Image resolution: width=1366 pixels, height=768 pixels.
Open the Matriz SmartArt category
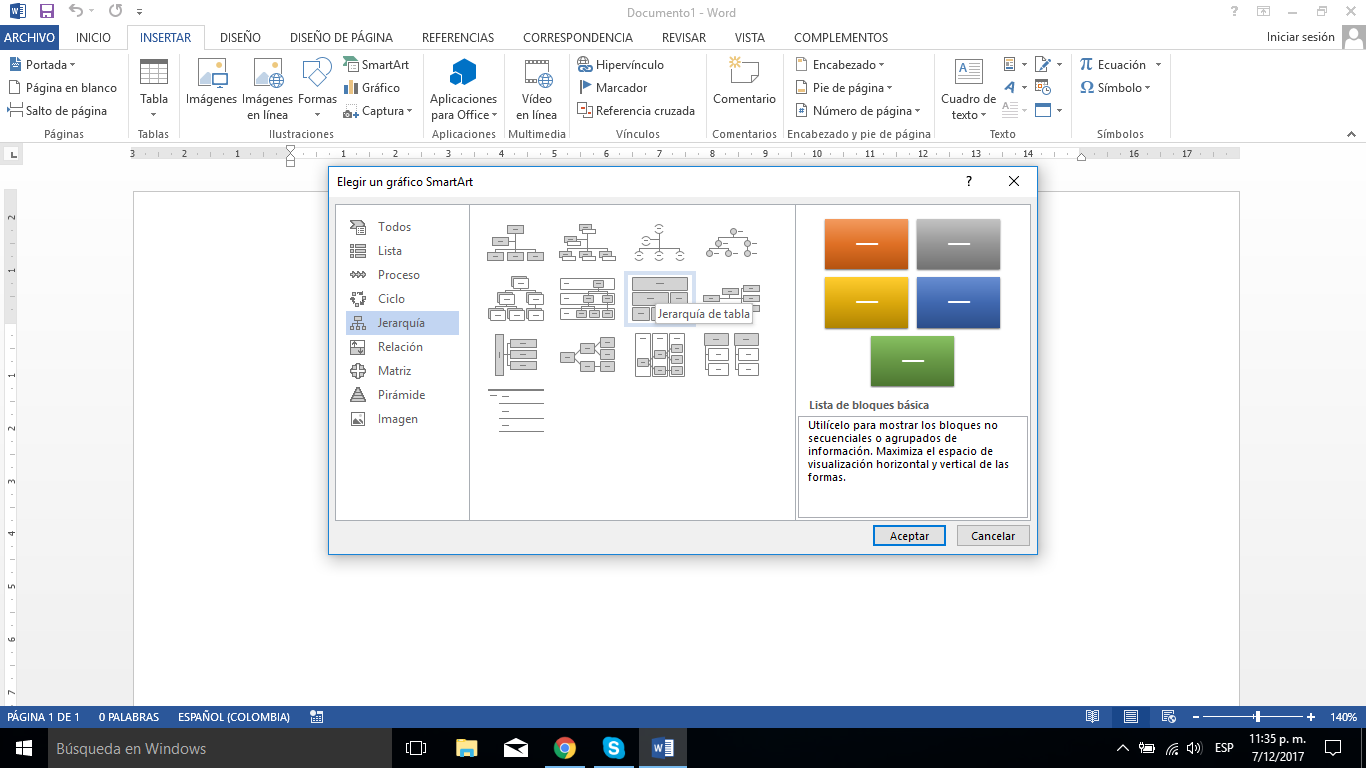[x=402, y=371]
